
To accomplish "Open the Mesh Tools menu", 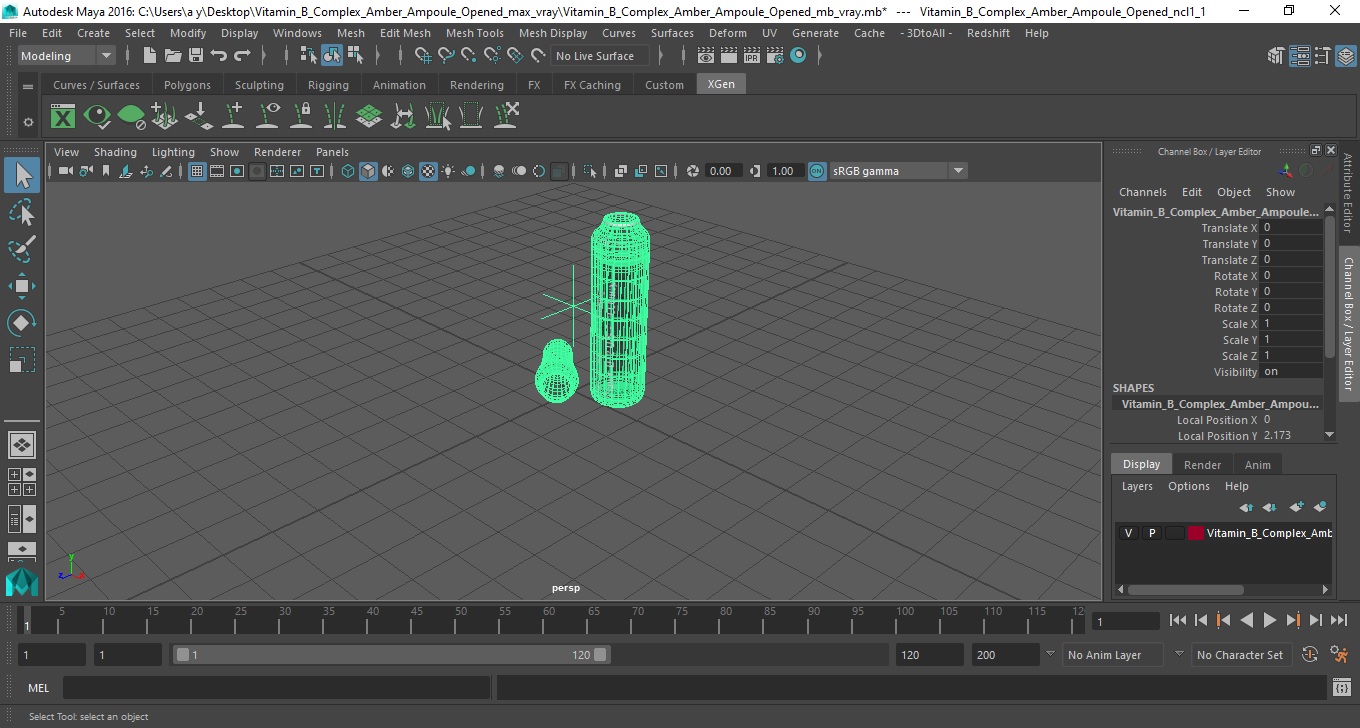I will coord(474,33).
